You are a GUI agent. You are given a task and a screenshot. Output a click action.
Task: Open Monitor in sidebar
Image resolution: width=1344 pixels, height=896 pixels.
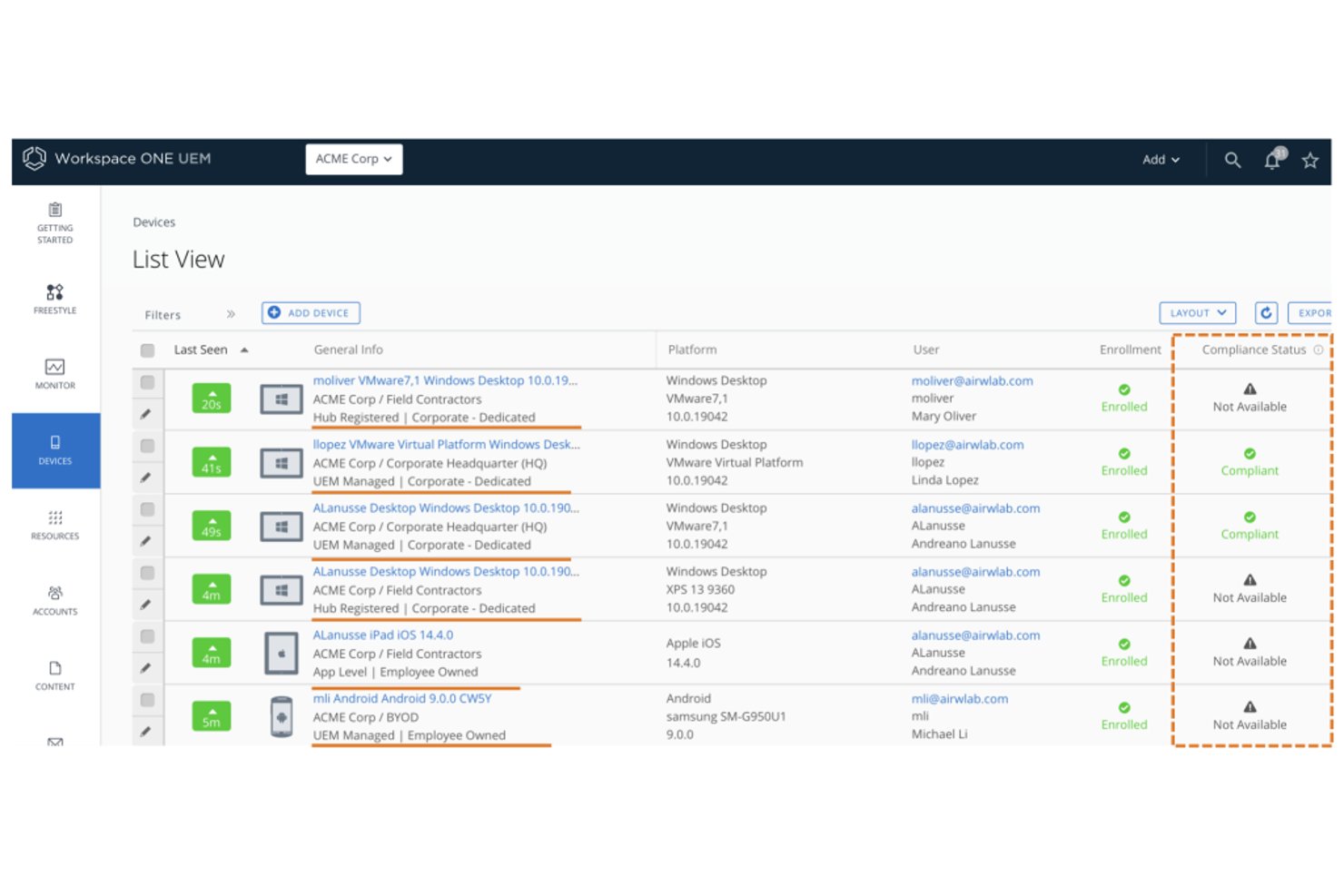pyautogui.click(x=55, y=374)
